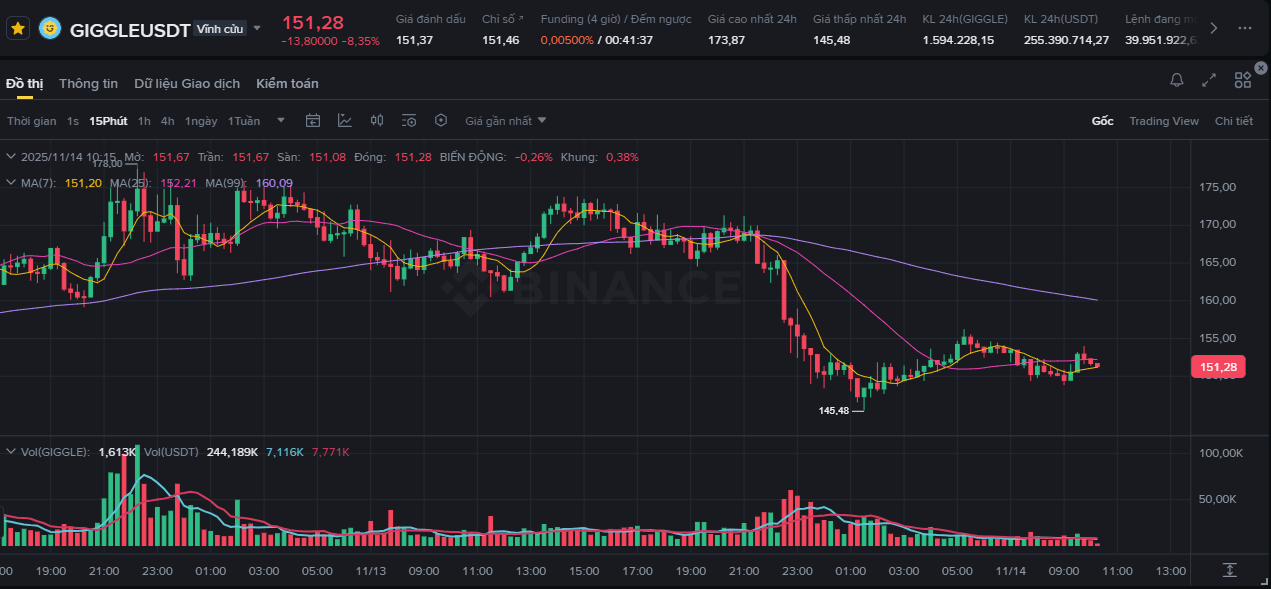Open the technical indicators line-chart icon
The width and height of the screenshot is (1271, 589).
coord(345,121)
